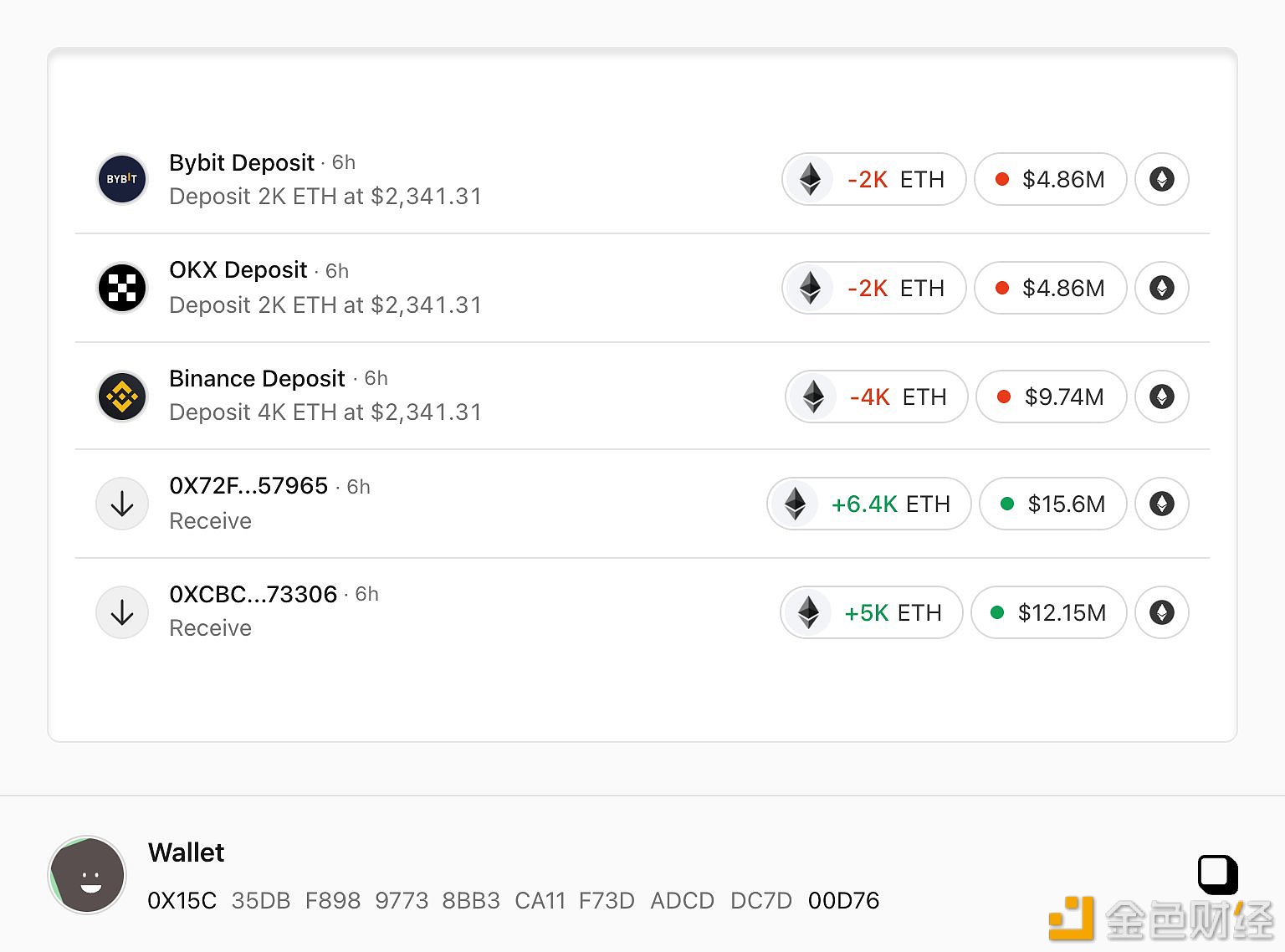Click the 'Wallet' heading text

click(x=186, y=852)
